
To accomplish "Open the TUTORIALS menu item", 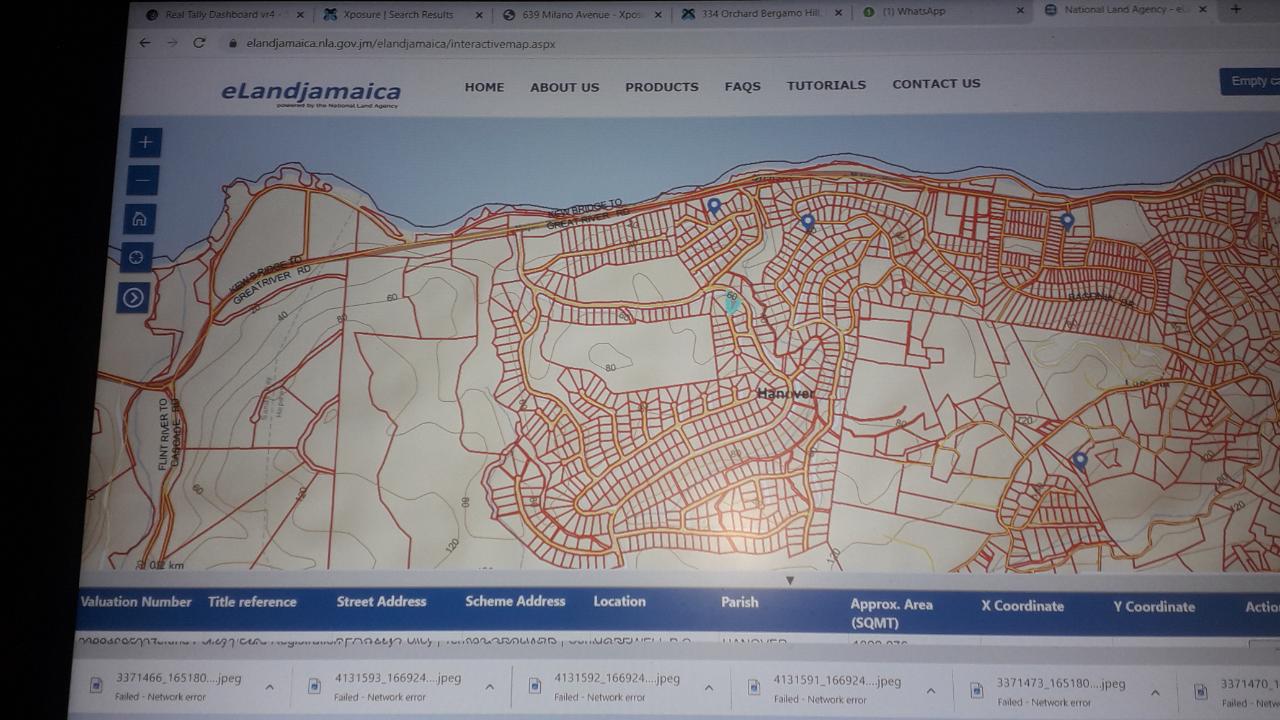I will pos(826,85).
